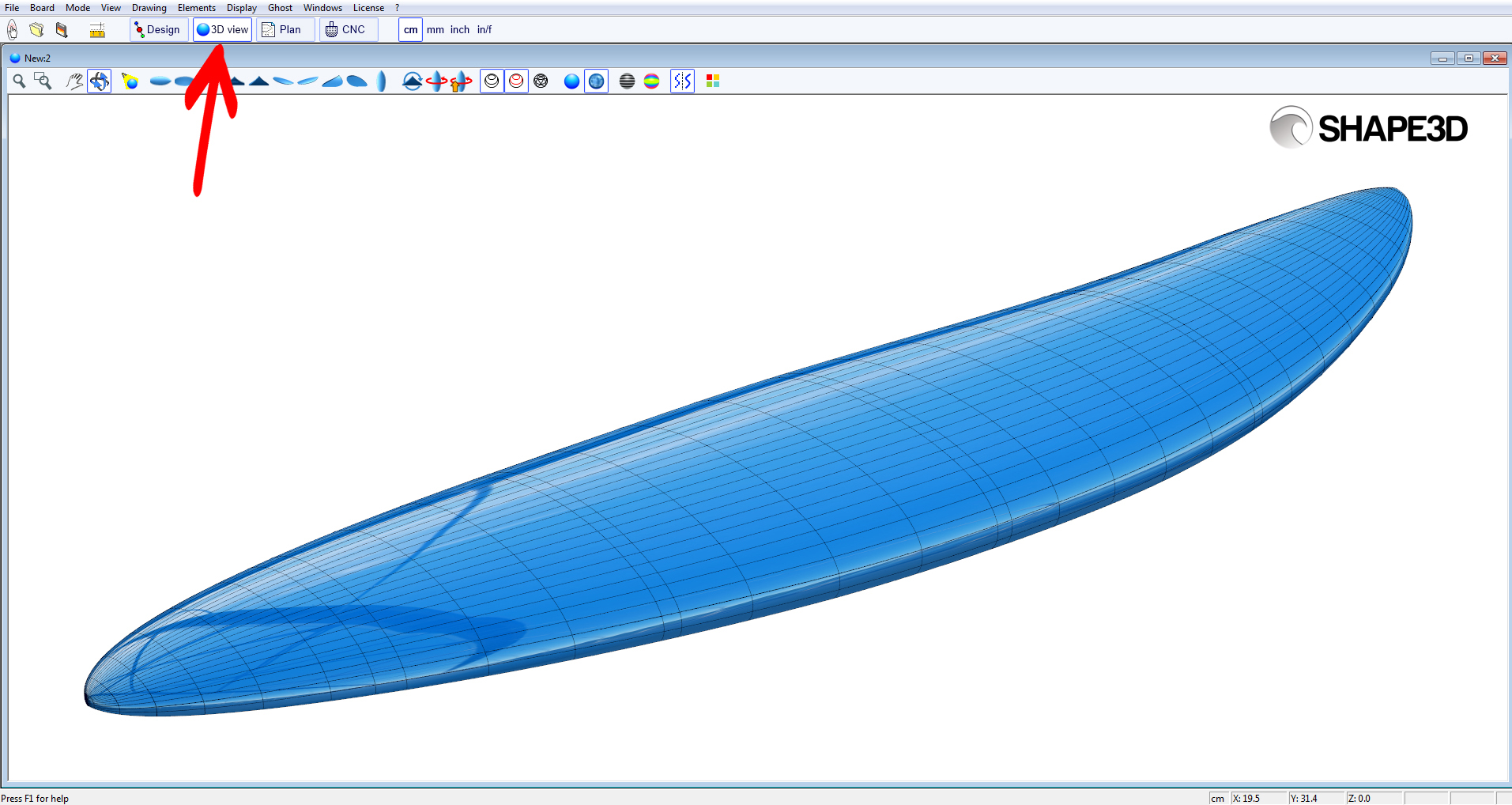1512x805 pixels.
Task: Click the Z: 0.0 status bar value
Action: coord(1359,799)
